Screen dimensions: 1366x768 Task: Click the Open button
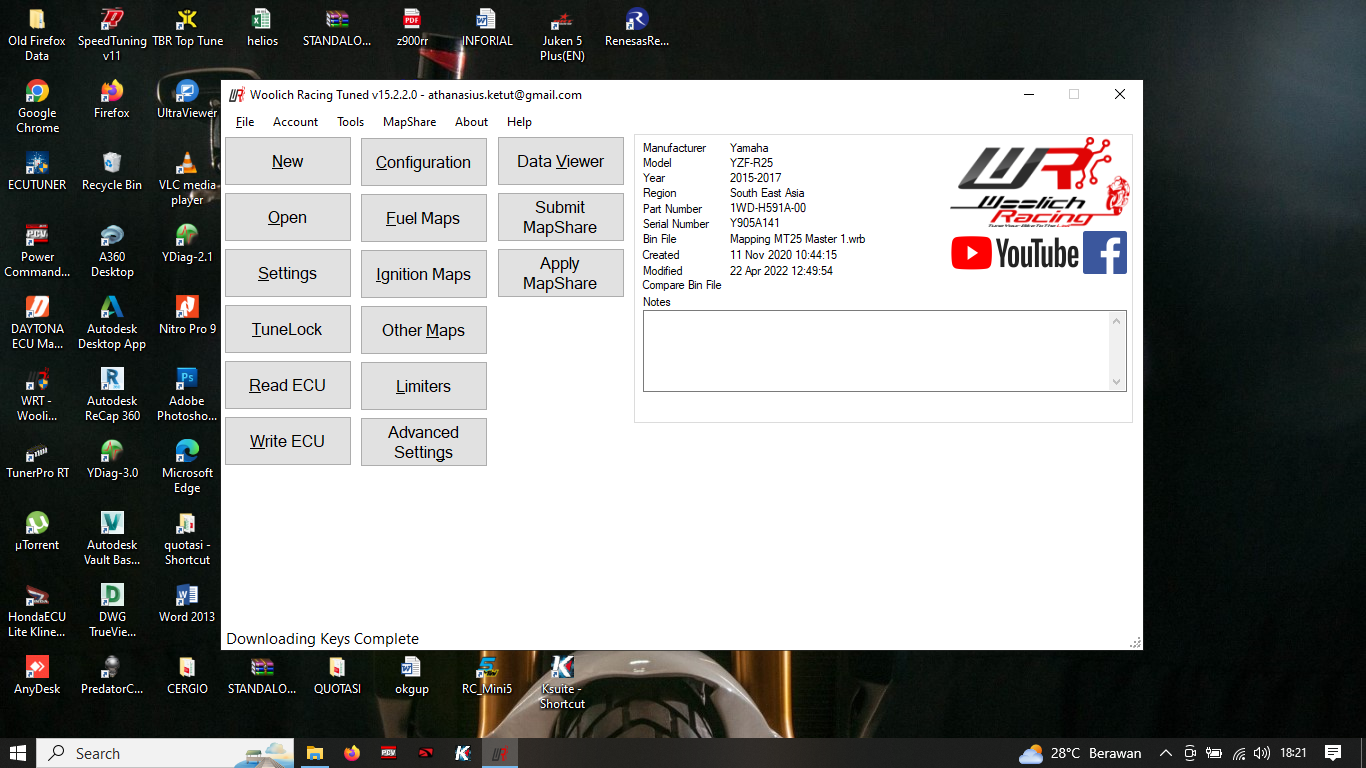click(287, 217)
